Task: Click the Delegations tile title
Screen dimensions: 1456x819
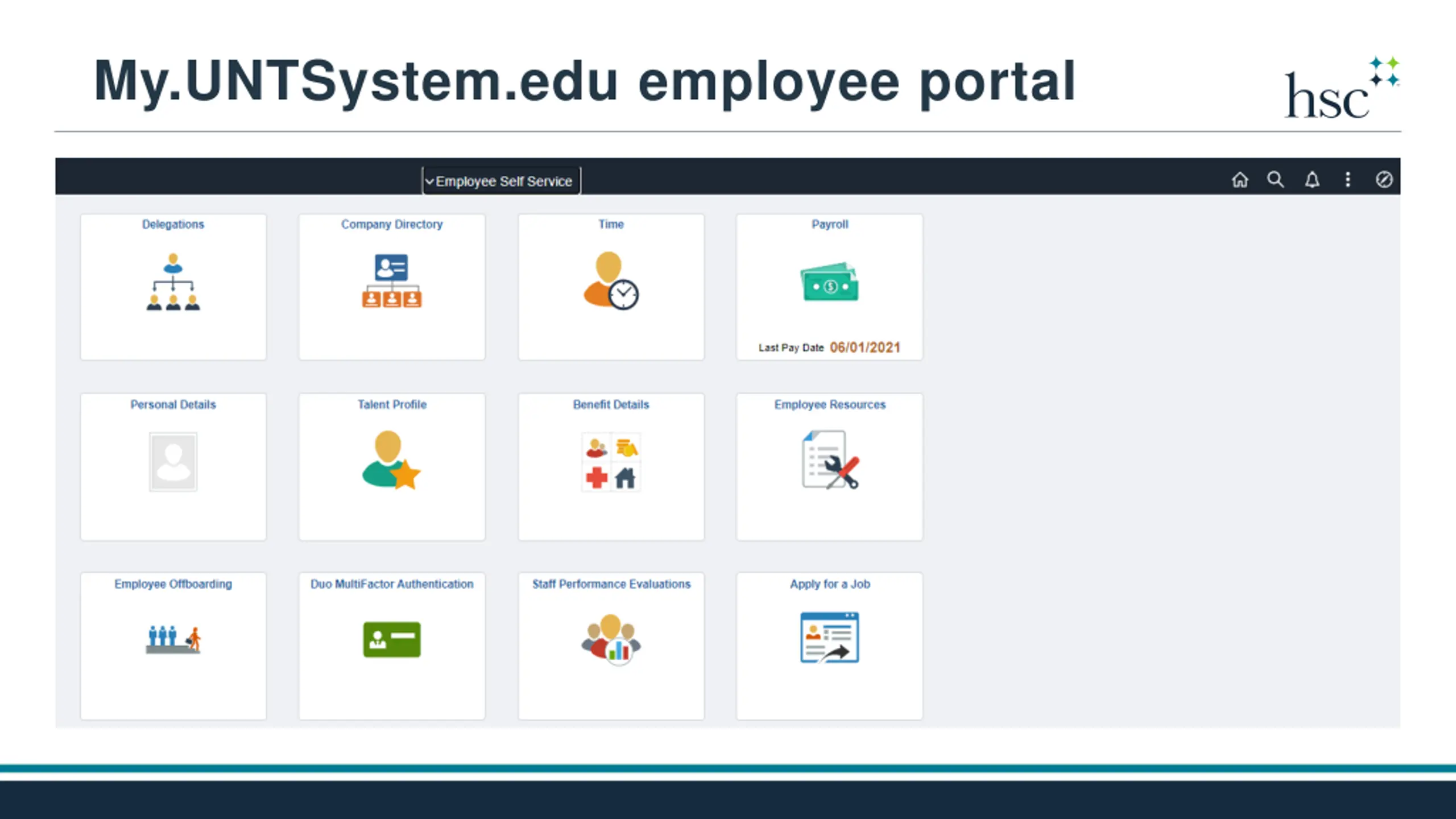Action: pyautogui.click(x=173, y=224)
